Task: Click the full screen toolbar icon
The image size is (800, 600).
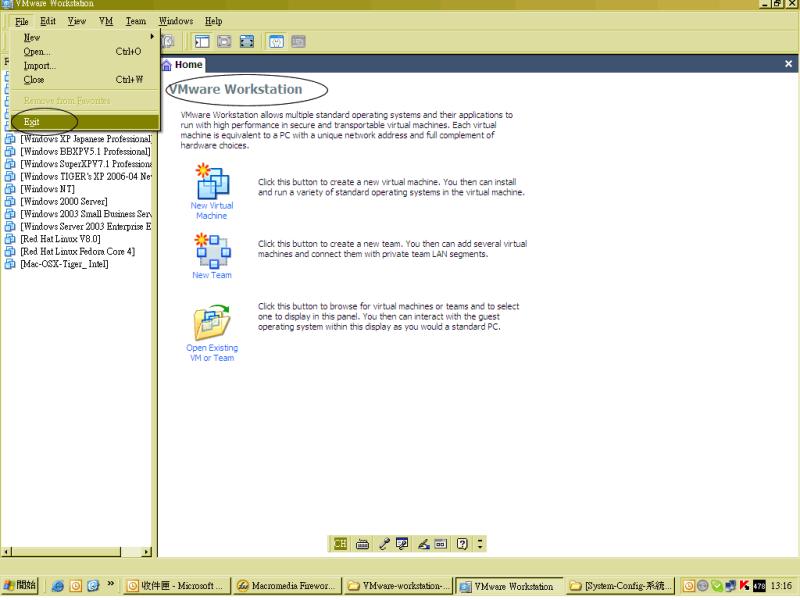Action: [x=247, y=41]
